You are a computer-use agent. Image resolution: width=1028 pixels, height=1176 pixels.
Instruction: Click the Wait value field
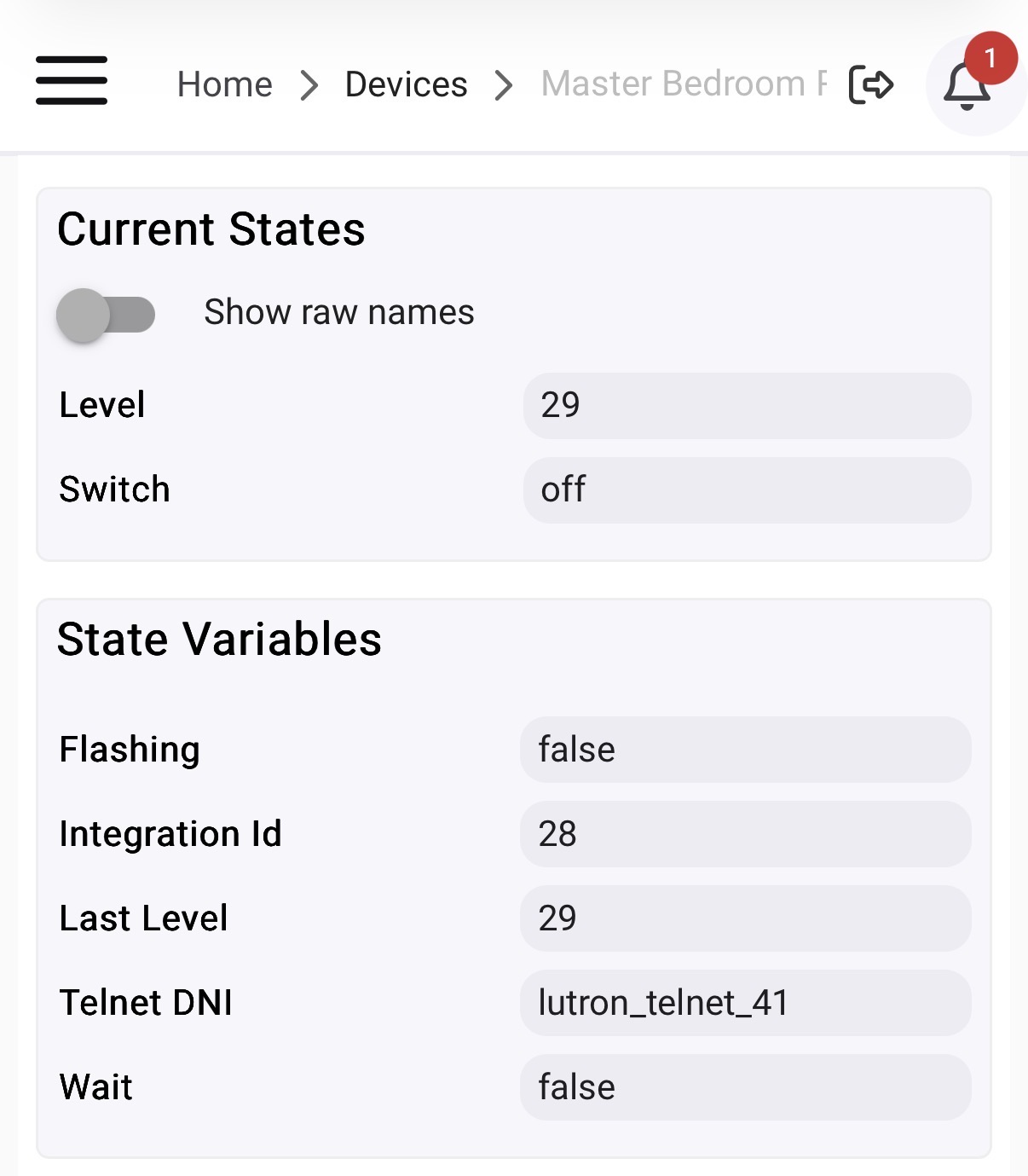(x=745, y=1087)
